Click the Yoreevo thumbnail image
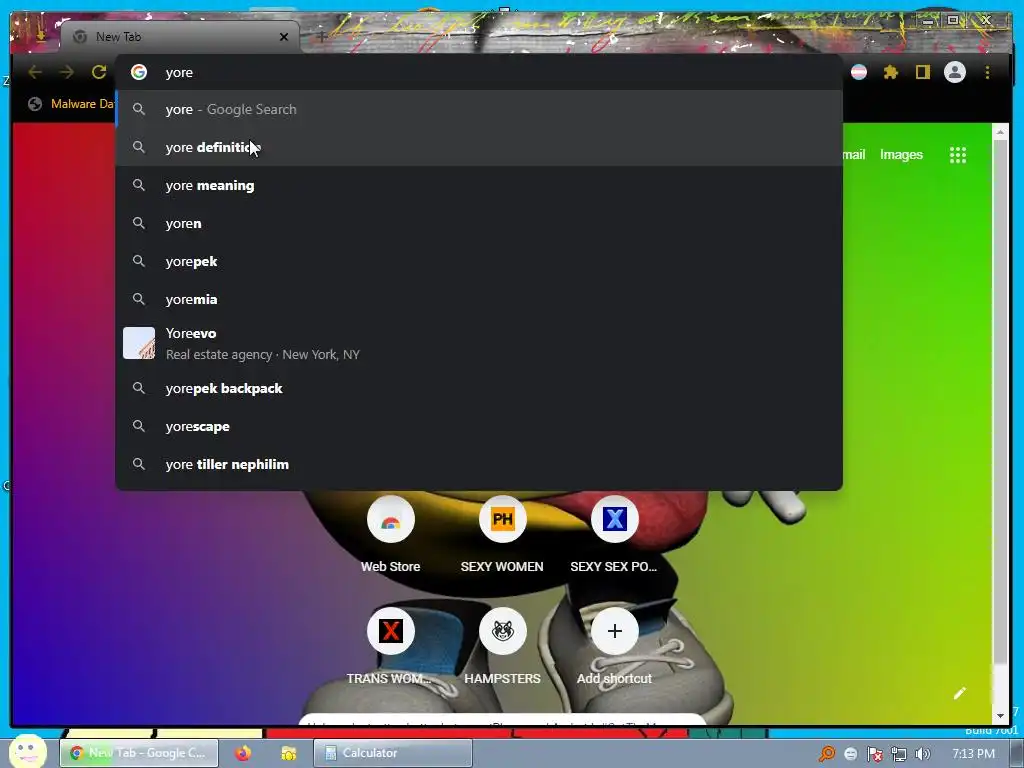Image resolution: width=1024 pixels, height=768 pixels. coord(139,343)
